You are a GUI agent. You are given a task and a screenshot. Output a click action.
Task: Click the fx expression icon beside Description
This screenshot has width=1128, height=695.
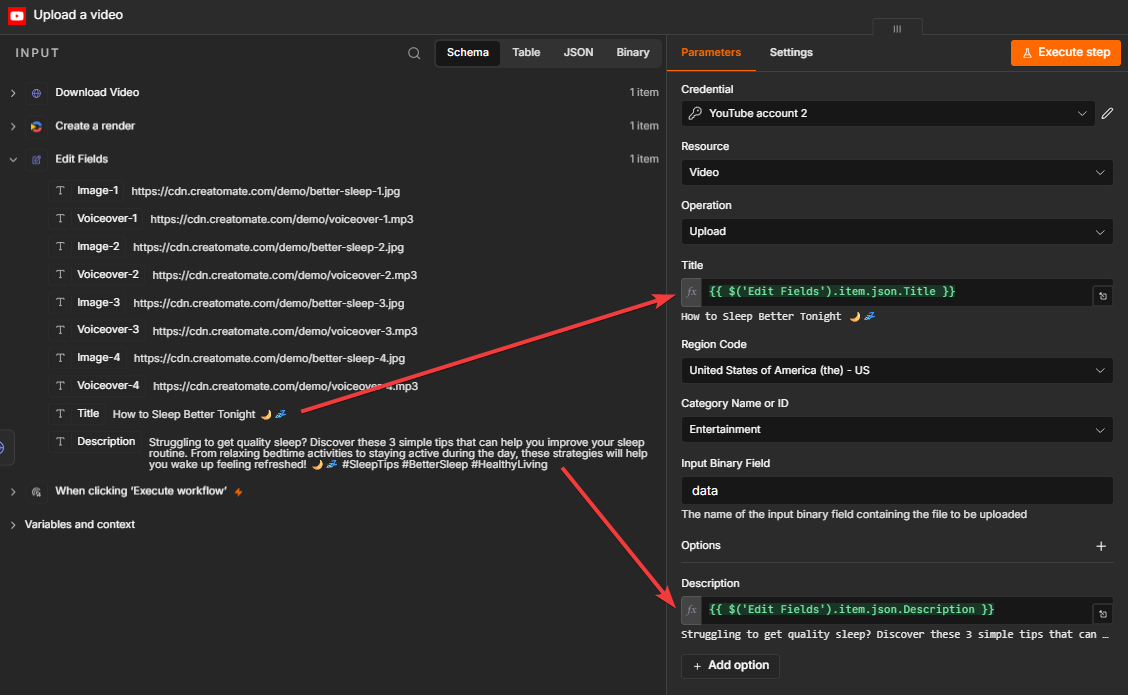pyautogui.click(x=691, y=610)
